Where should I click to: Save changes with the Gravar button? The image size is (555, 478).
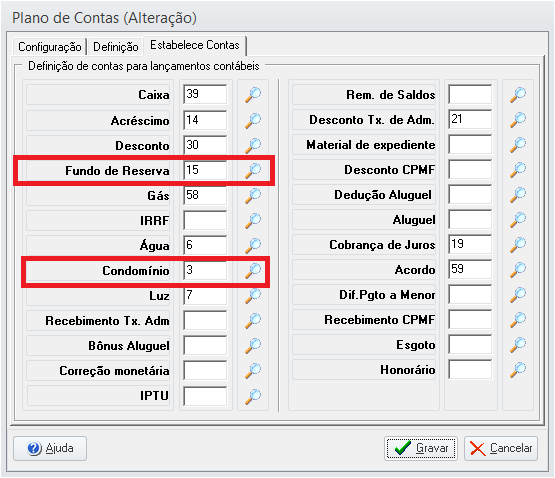click(x=421, y=448)
